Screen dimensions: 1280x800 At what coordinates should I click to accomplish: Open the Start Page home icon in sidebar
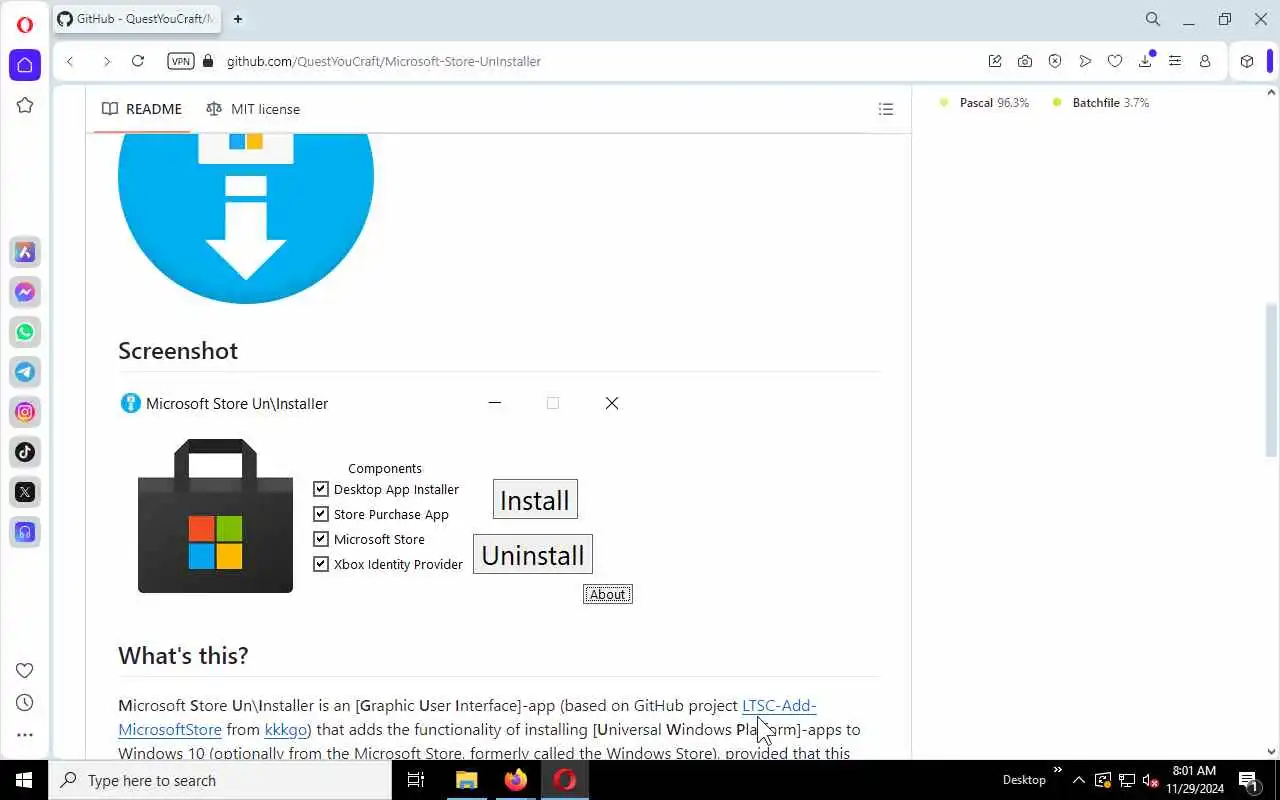pos(25,65)
